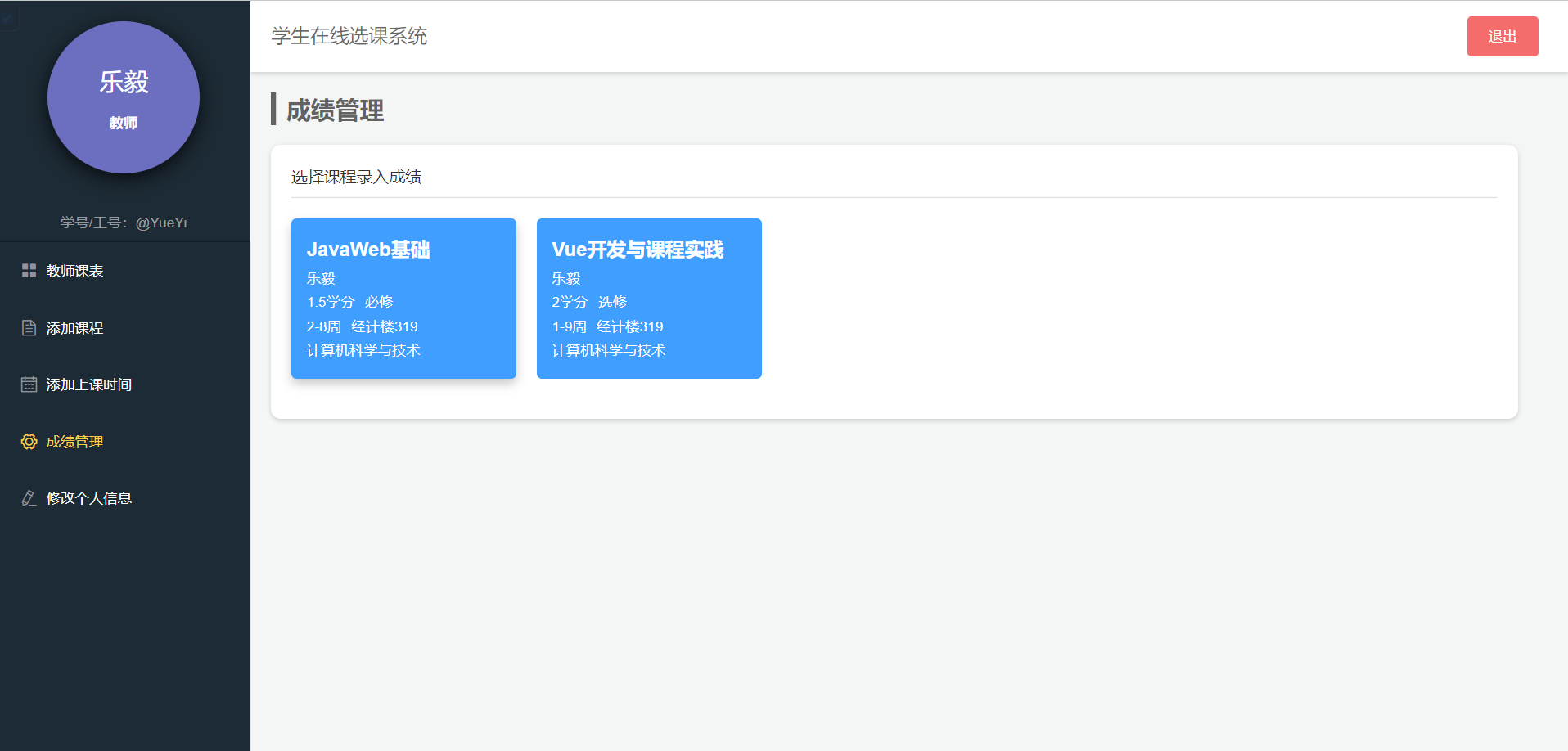Click the 乐毅 purple avatar circle
The width and height of the screenshot is (1568, 751).
tap(124, 97)
